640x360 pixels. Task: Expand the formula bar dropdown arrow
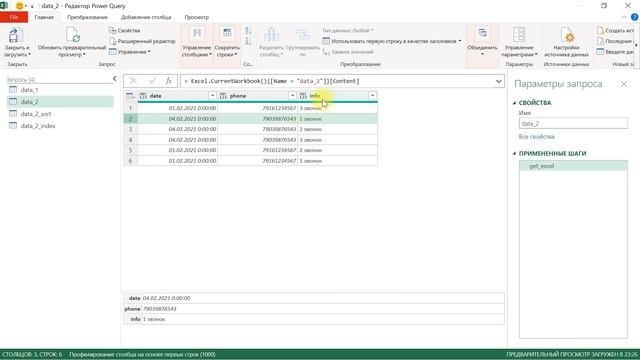point(498,81)
